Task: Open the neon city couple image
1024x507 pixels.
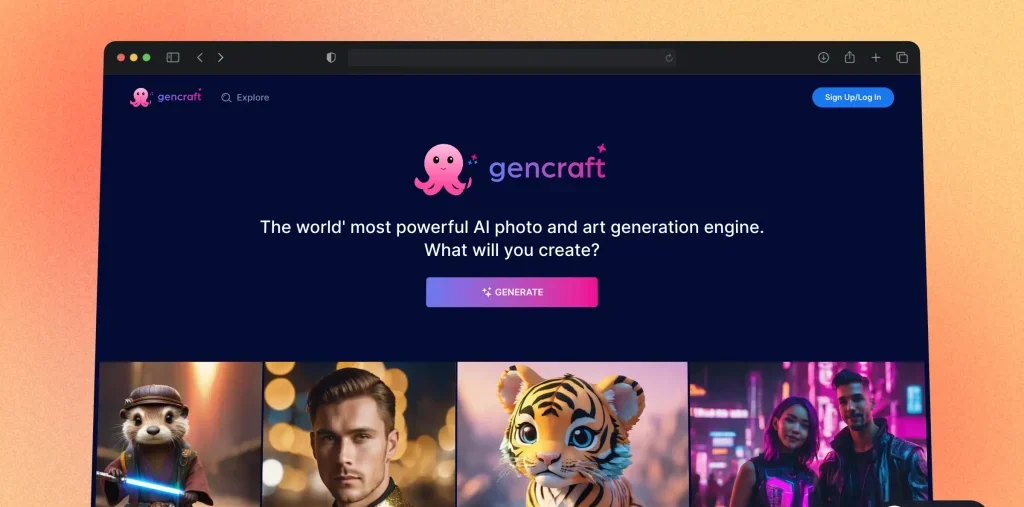Action: coord(808,434)
